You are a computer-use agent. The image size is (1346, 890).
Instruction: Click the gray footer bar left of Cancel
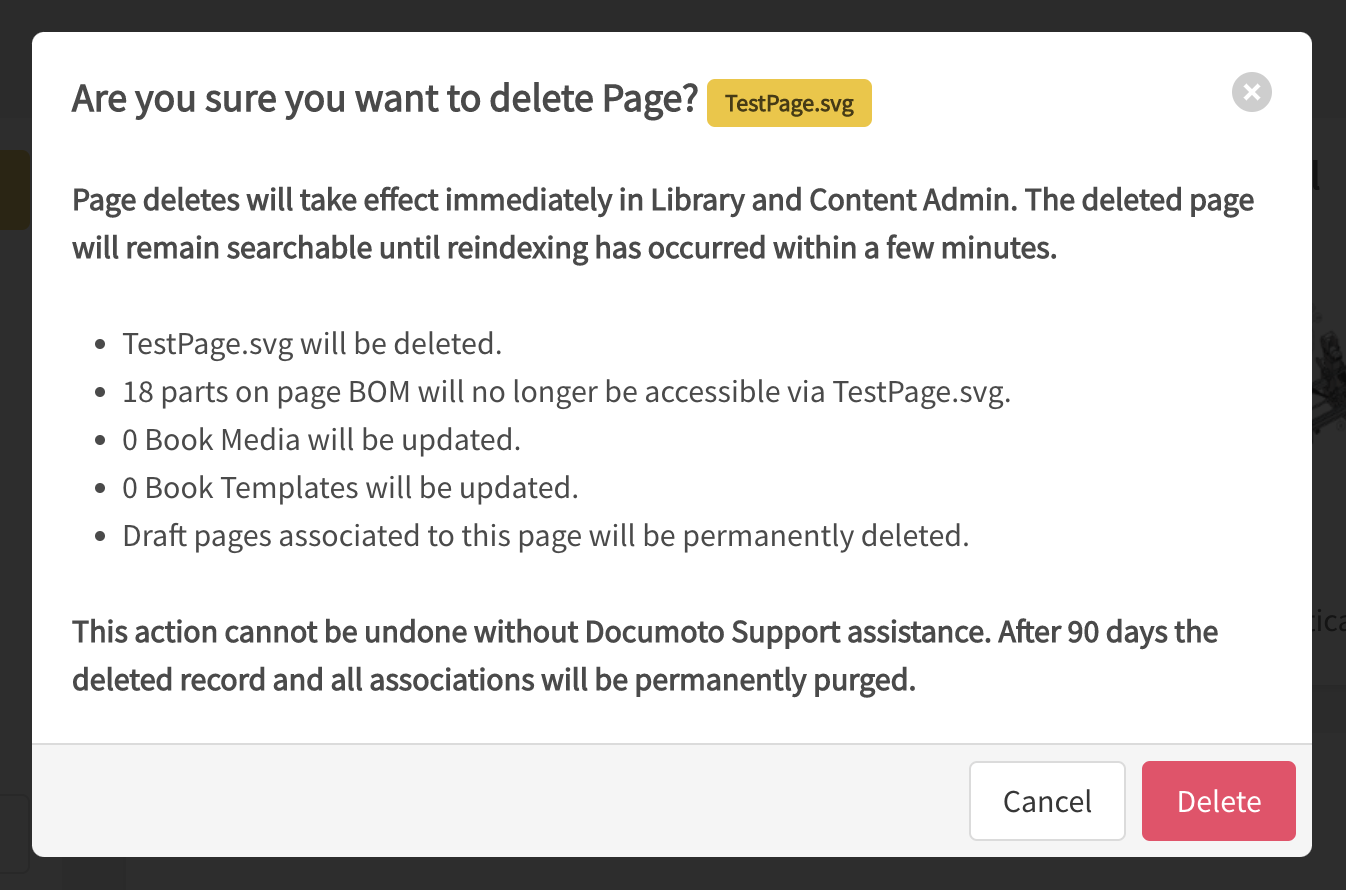click(x=500, y=801)
